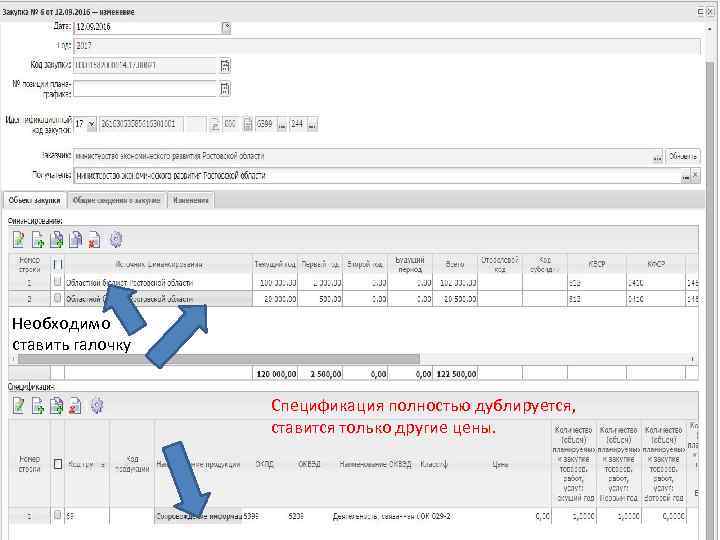The height and width of the screenshot is (540, 720).
Task: Click the edit row icon in Финансирование toolbar
Action: tap(19, 239)
